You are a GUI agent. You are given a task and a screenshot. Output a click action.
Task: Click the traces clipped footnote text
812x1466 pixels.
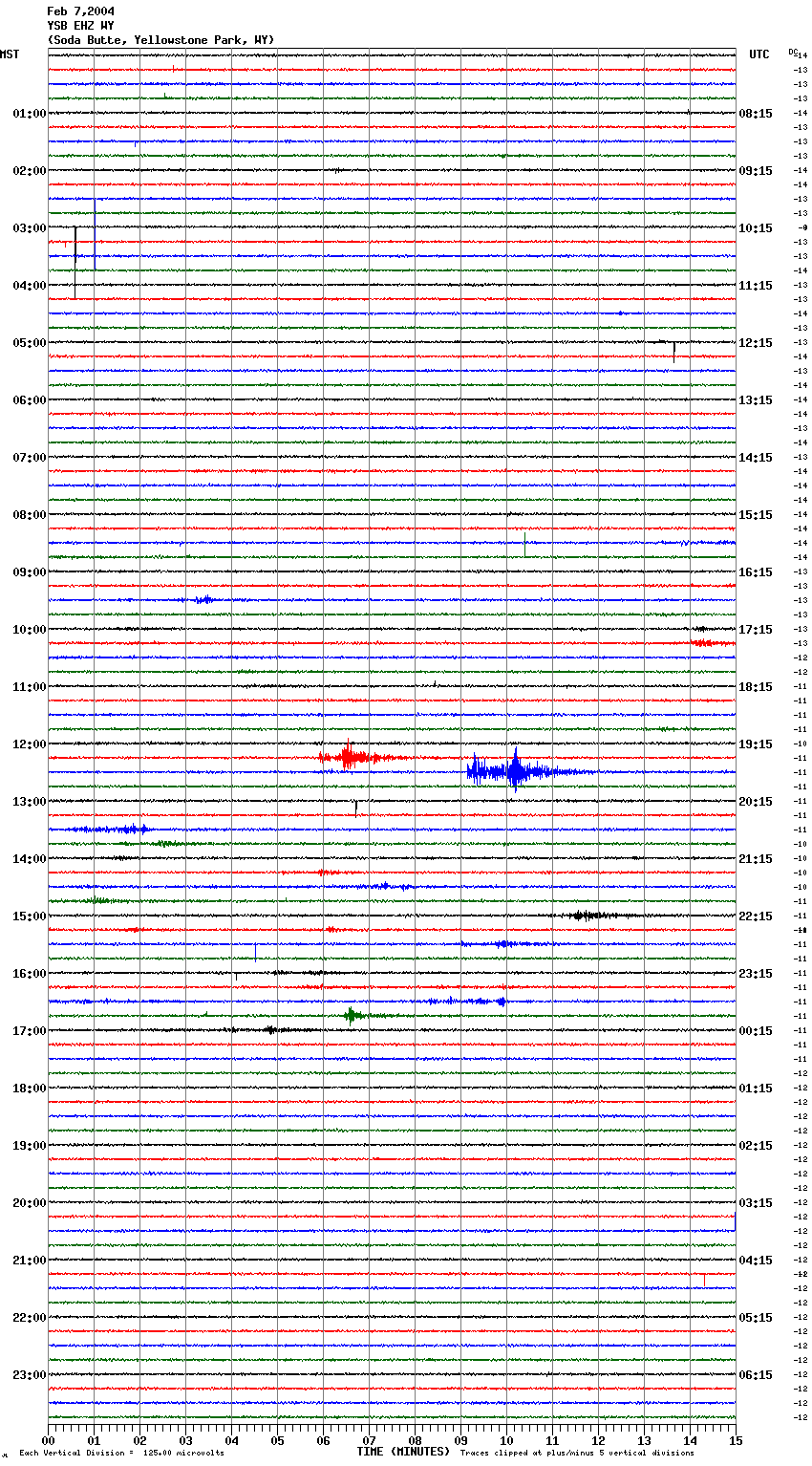(x=577, y=1453)
